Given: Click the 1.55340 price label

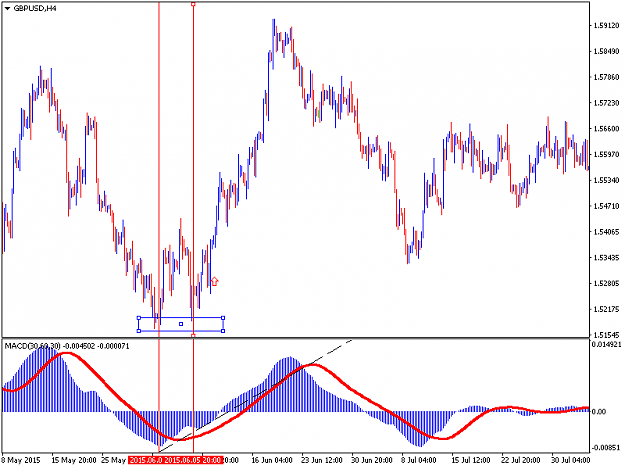Looking at the screenshot, I should [606, 180].
